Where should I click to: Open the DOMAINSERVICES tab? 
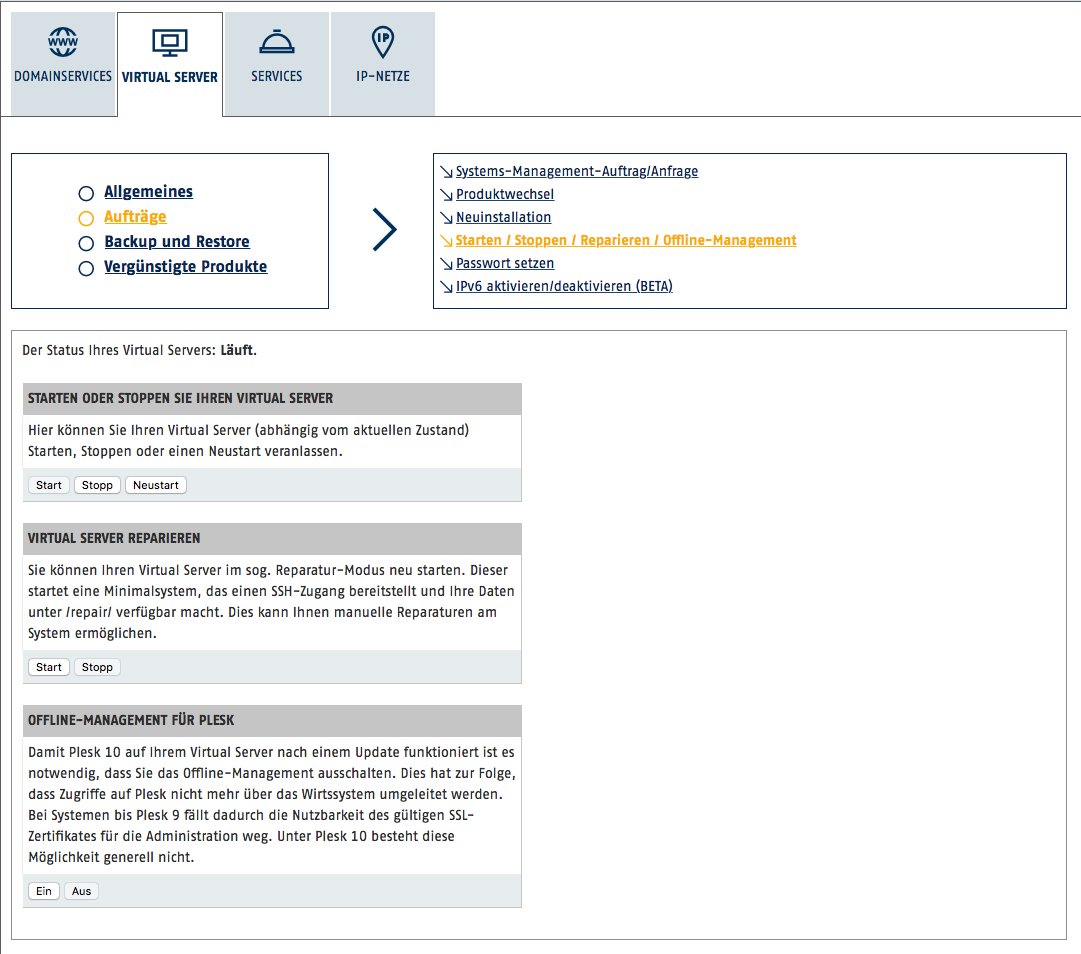(63, 63)
